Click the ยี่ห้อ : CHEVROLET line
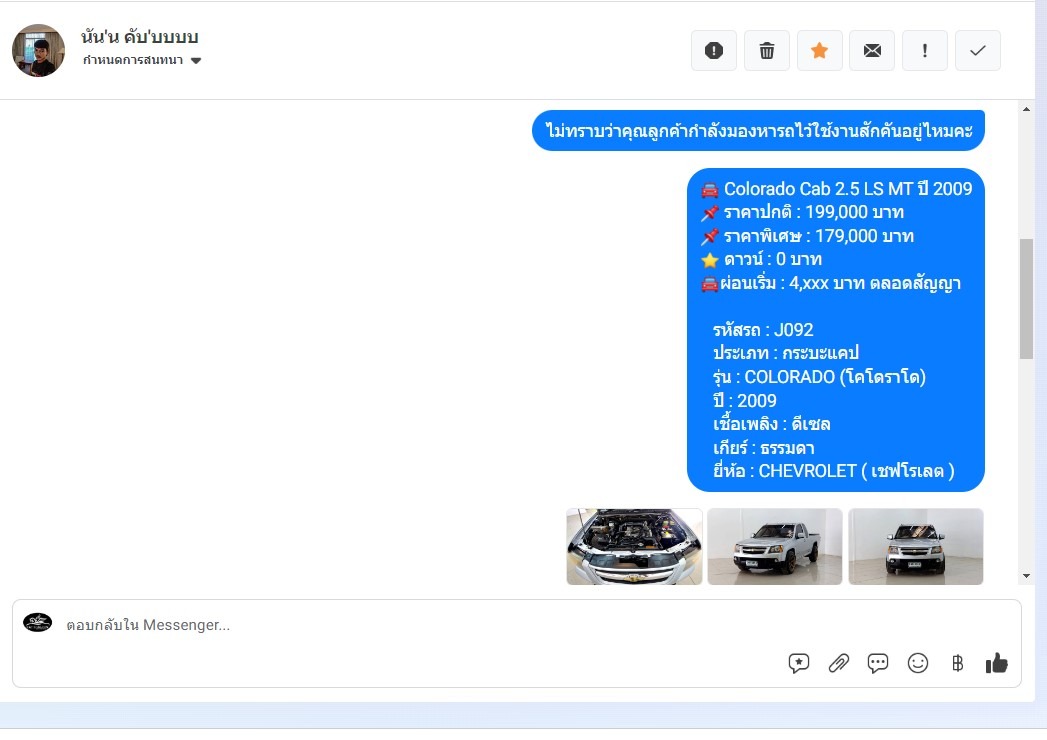The width and height of the screenshot is (1047, 740). coord(833,471)
